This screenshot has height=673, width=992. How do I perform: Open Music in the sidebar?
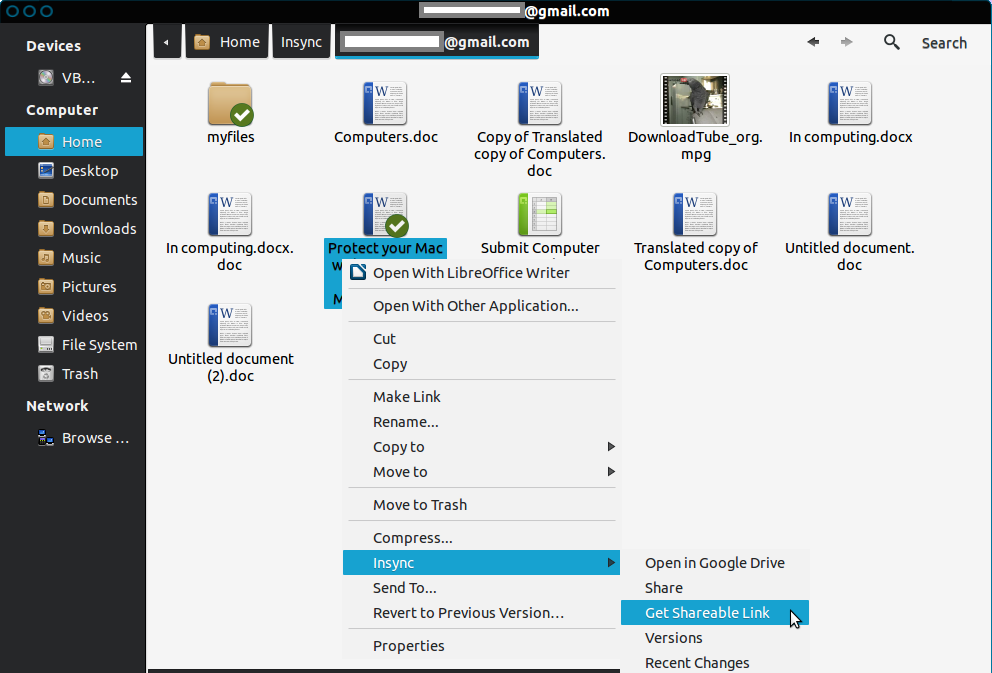coord(74,258)
